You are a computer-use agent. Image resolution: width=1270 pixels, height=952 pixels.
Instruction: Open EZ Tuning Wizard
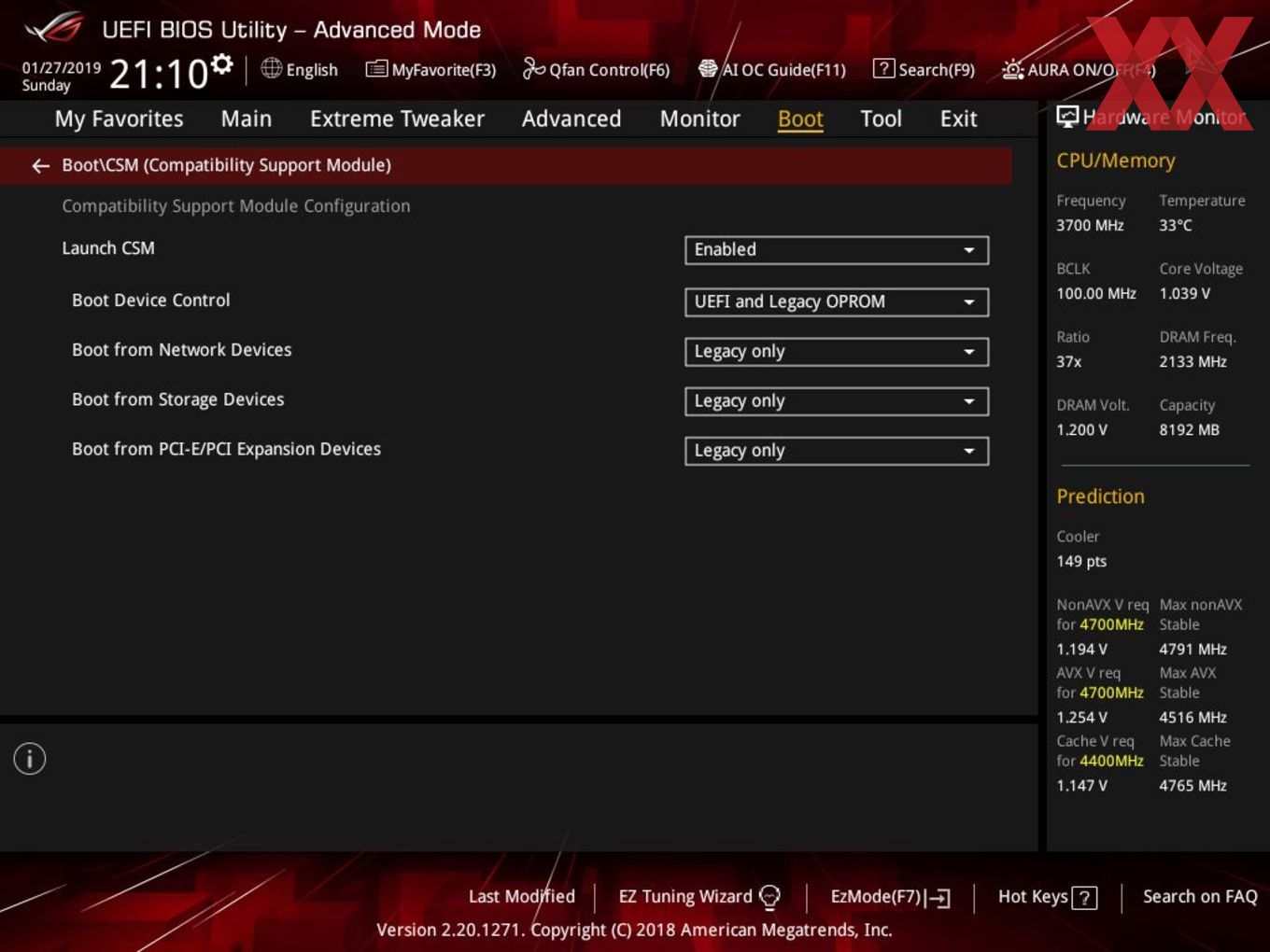click(685, 897)
